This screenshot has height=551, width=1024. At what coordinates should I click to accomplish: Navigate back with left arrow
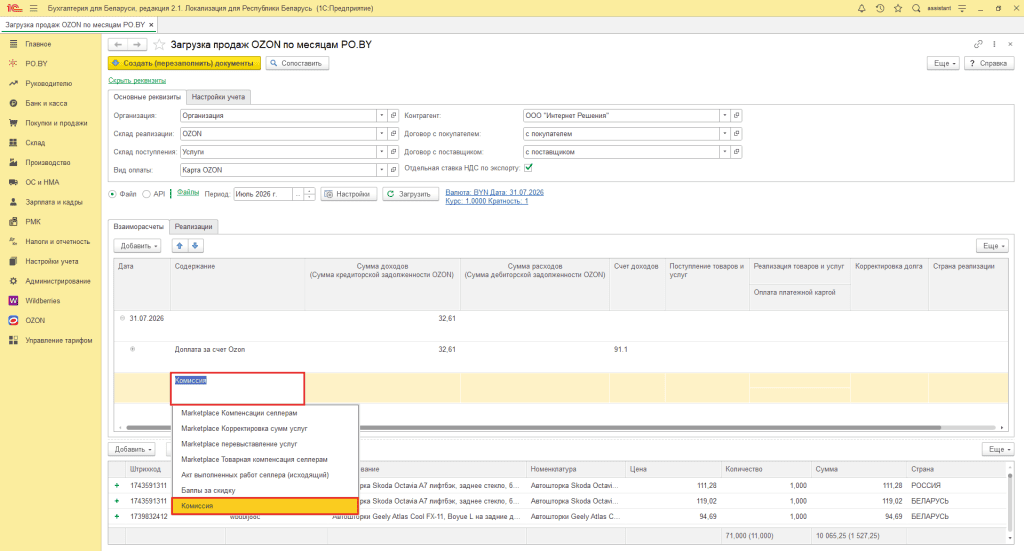(x=118, y=44)
